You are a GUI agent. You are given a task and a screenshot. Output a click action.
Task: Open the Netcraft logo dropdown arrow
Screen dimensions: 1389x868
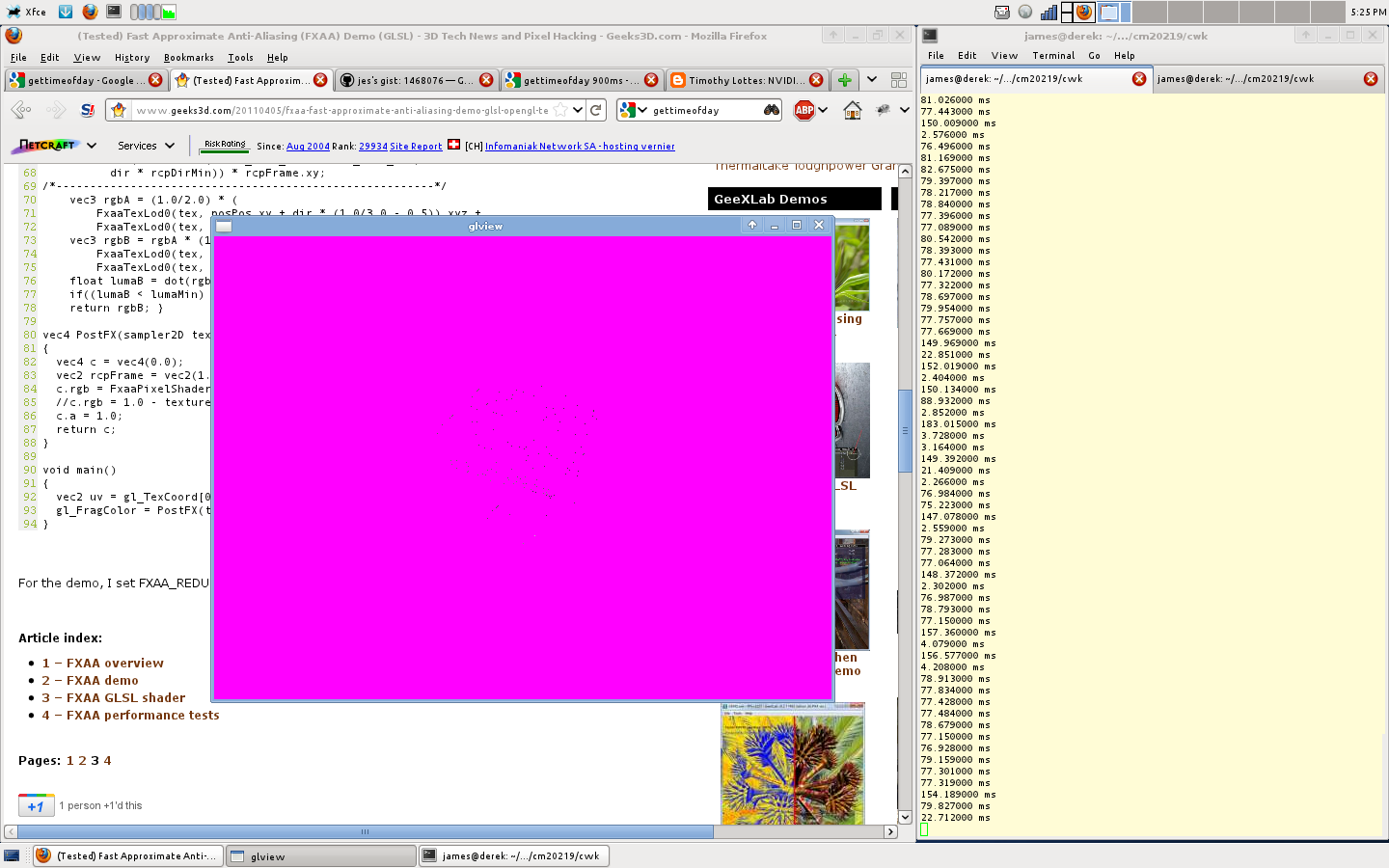(x=92, y=146)
